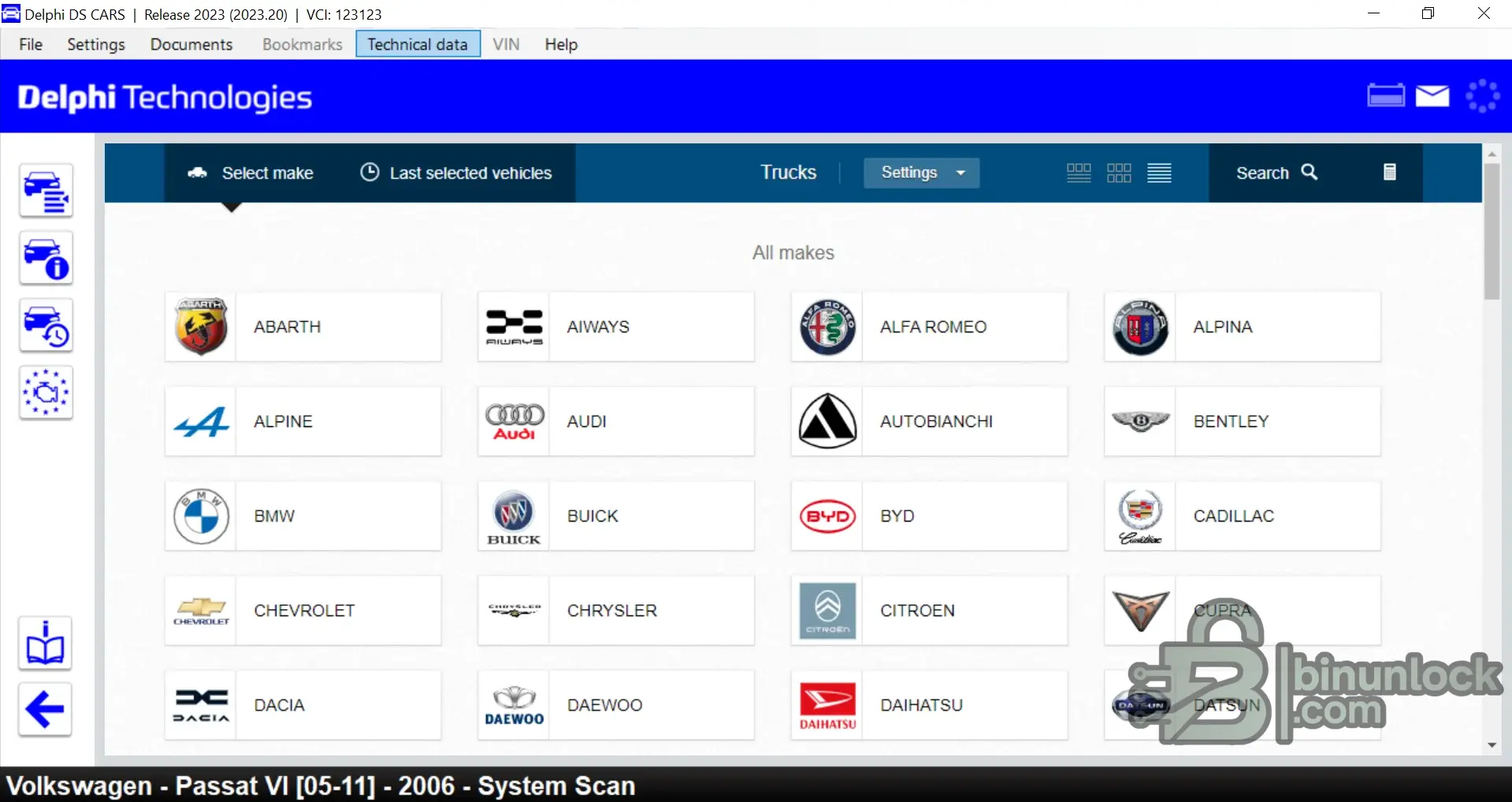Viewport: 1512px width, 802px height.
Task: Click the blue back arrow button
Action: click(x=45, y=710)
